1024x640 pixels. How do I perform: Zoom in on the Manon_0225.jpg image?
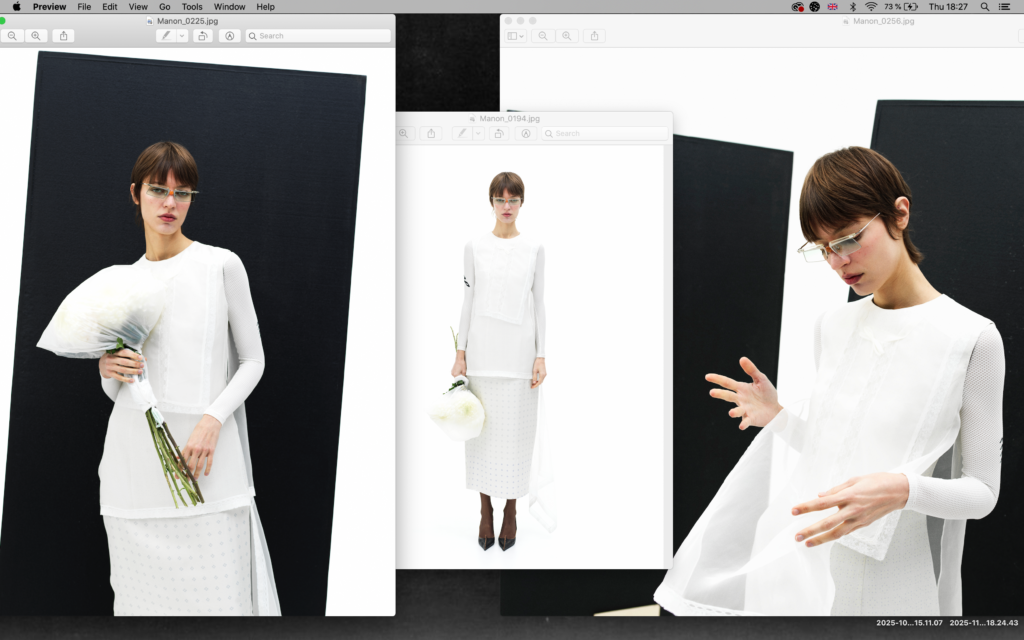point(36,36)
